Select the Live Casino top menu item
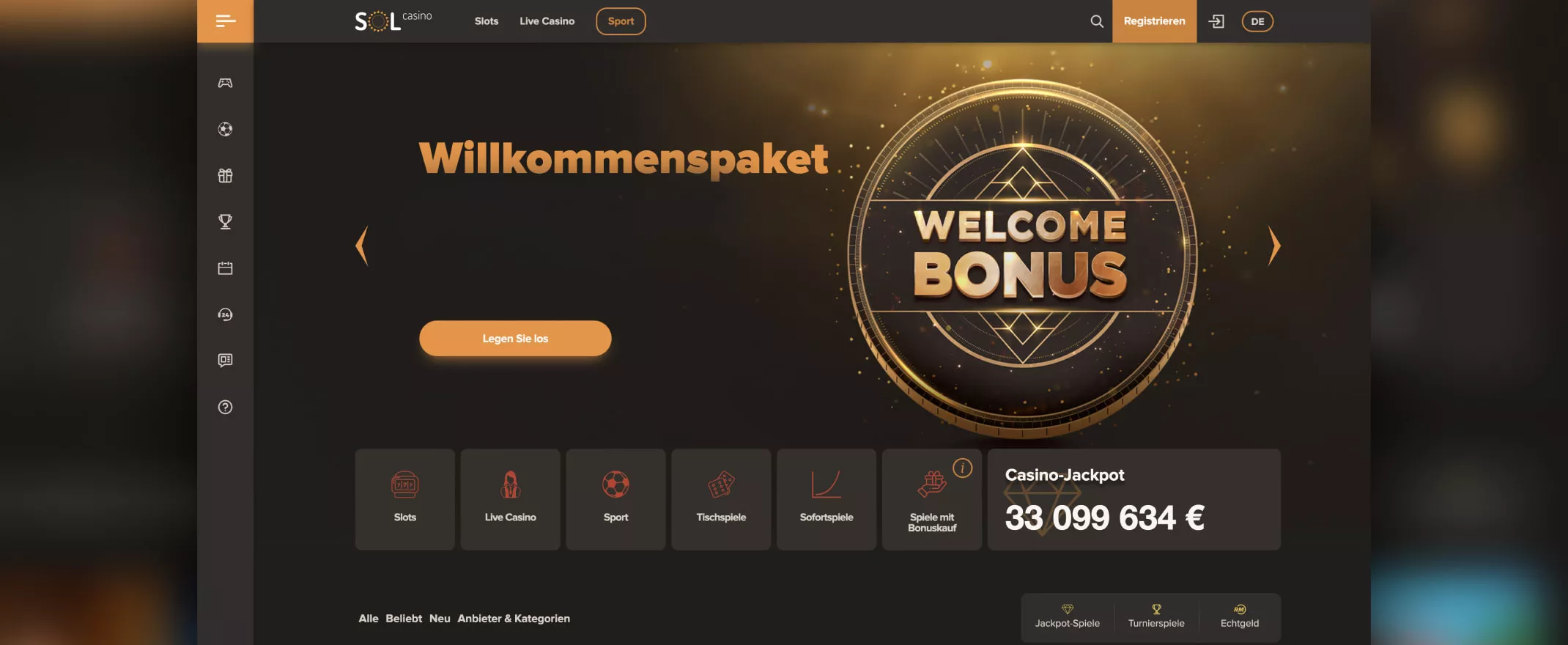 point(547,21)
